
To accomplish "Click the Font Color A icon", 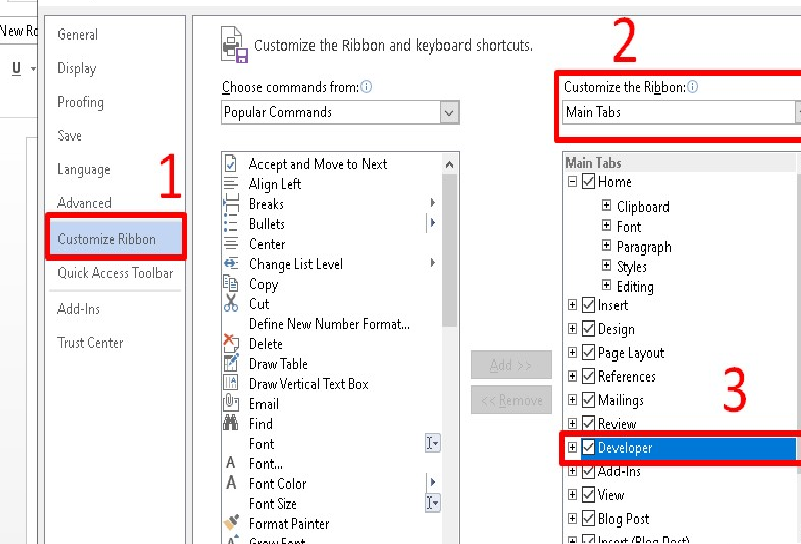I will (x=231, y=483).
